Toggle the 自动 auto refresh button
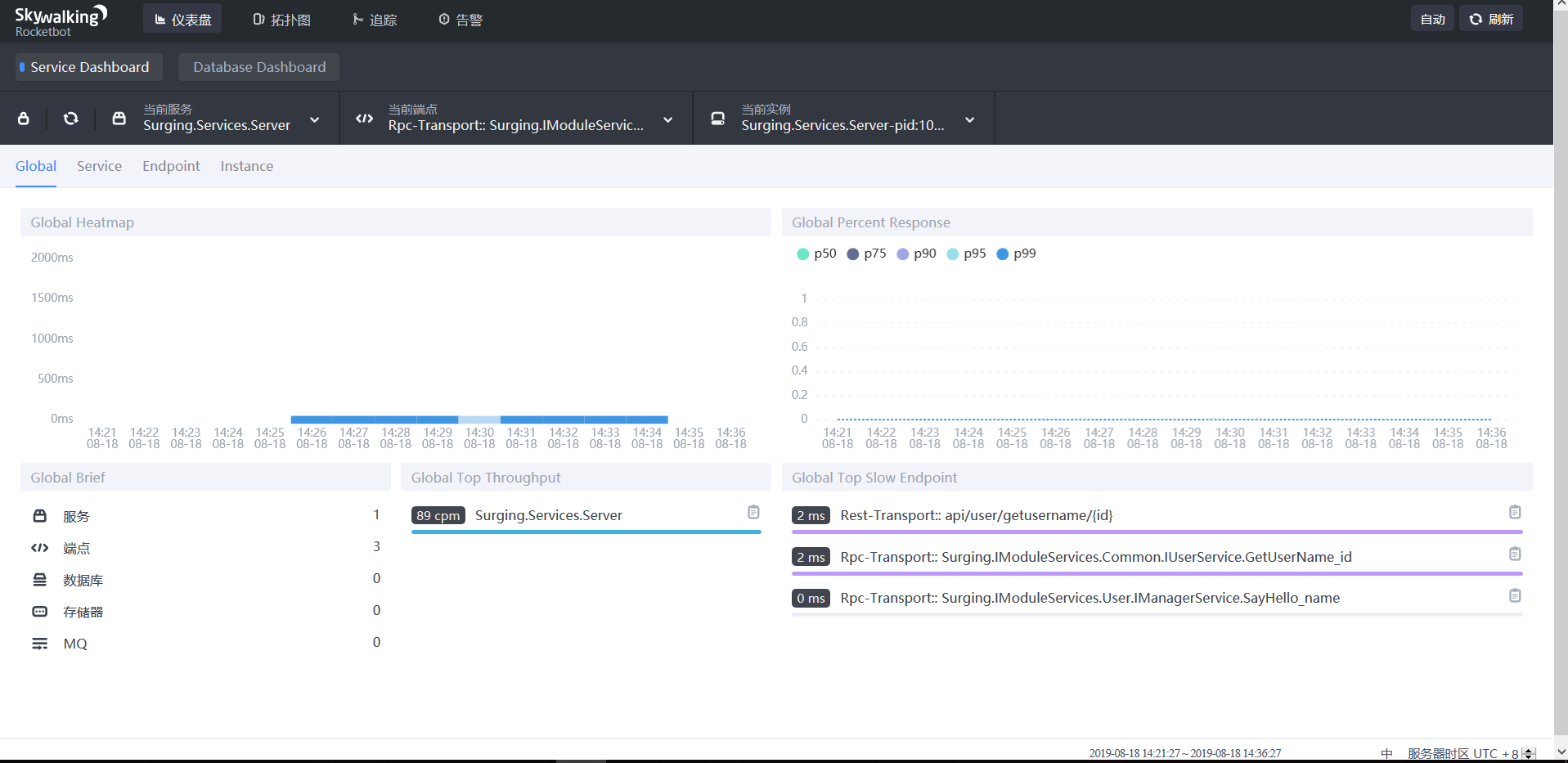The image size is (1568, 763). point(1432,19)
